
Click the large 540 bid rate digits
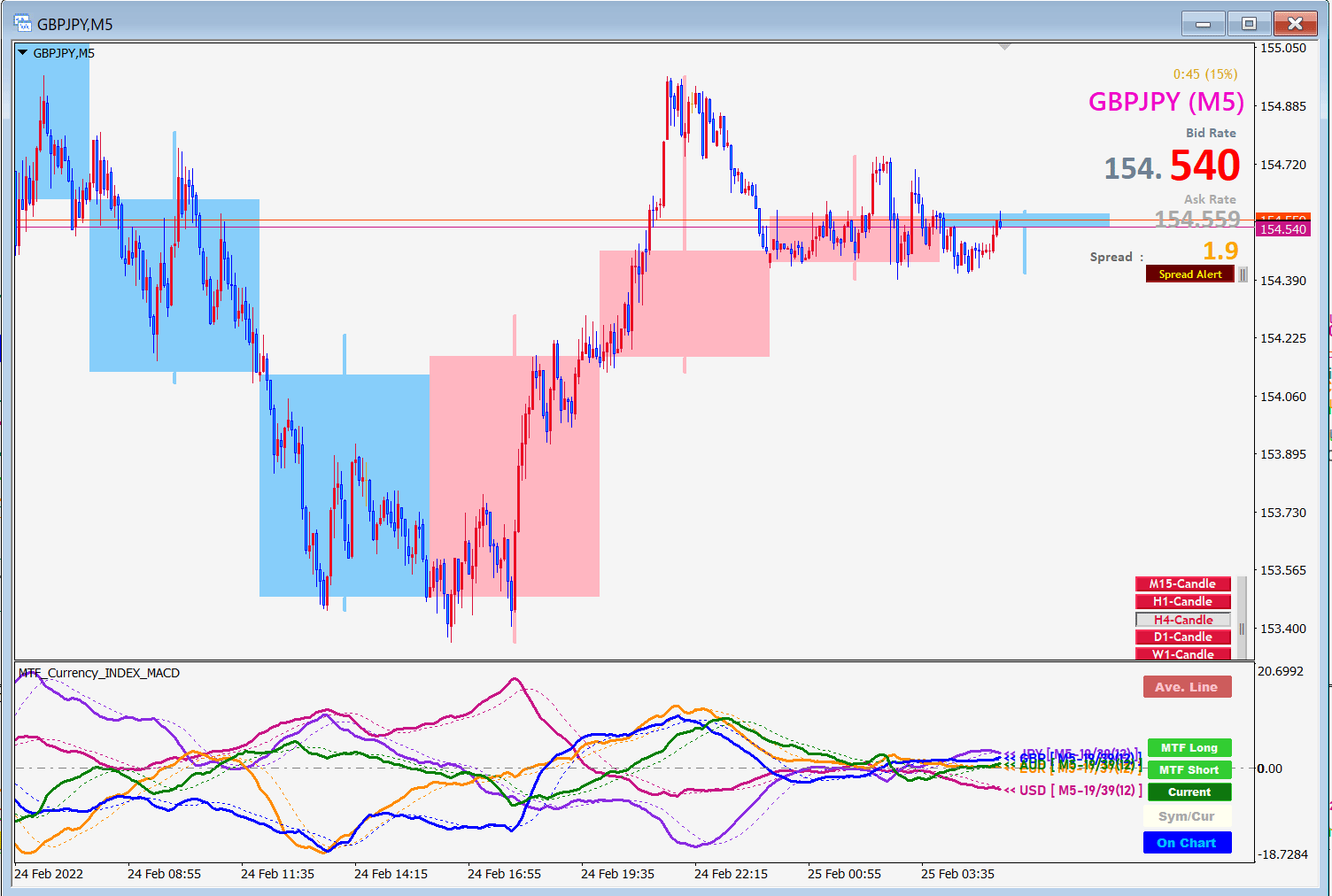(x=1204, y=166)
